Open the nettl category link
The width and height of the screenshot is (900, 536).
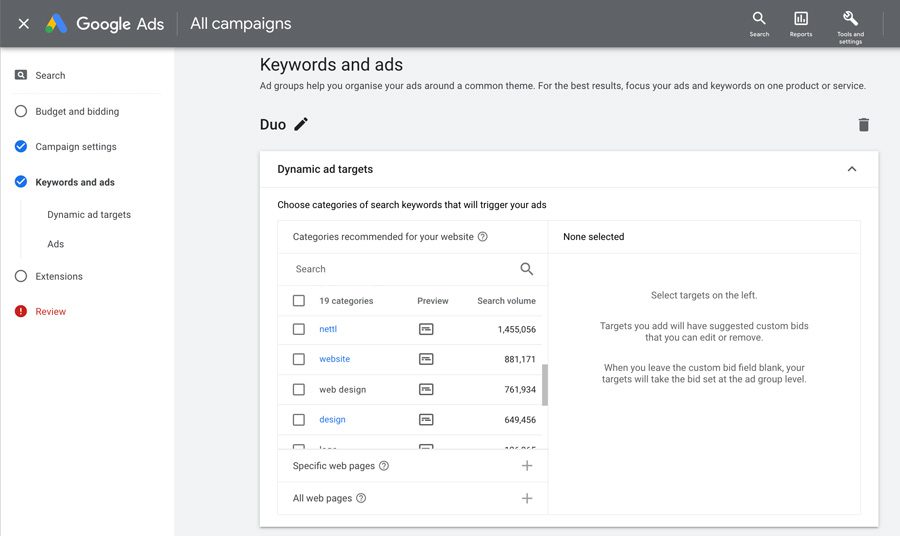pyautogui.click(x=328, y=329)
